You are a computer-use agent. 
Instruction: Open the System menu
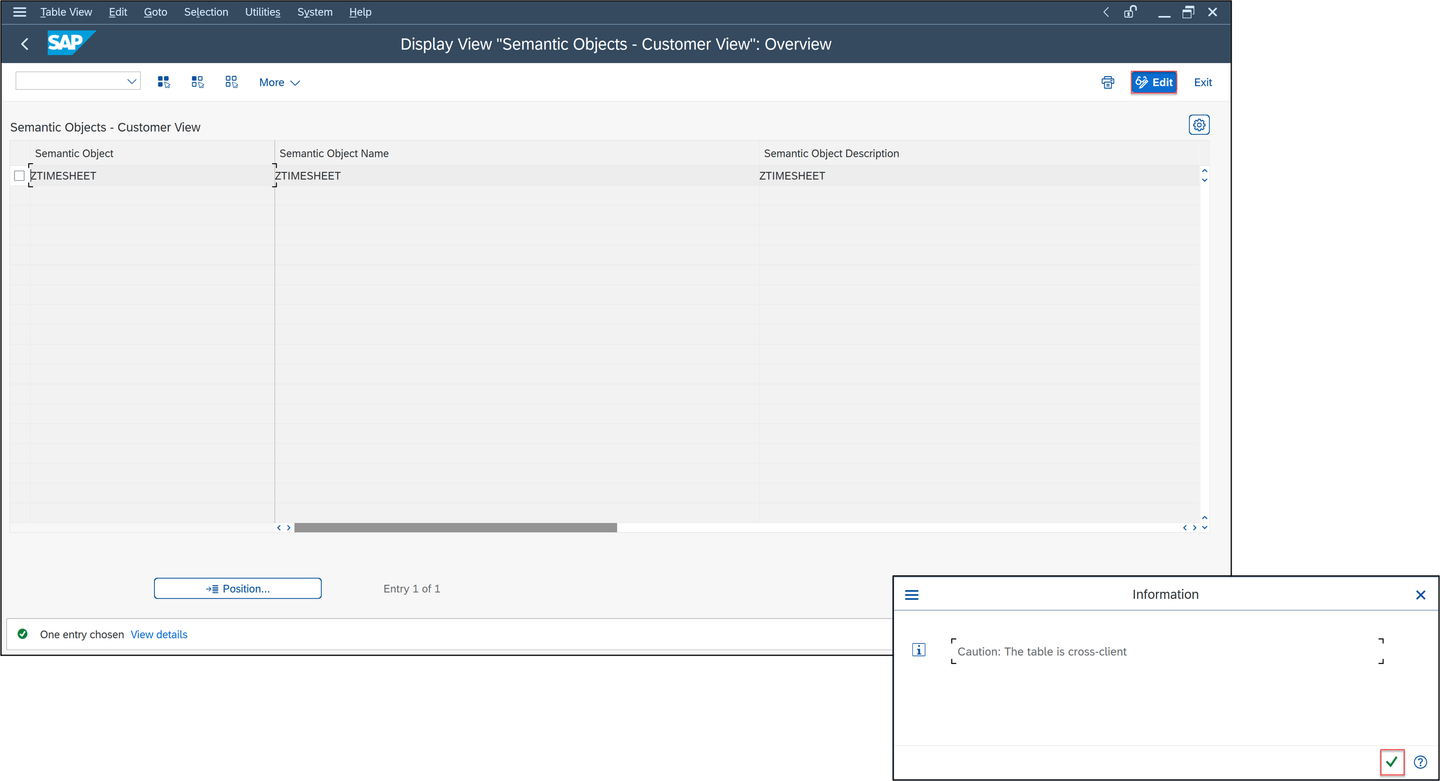tap(315, 12)
